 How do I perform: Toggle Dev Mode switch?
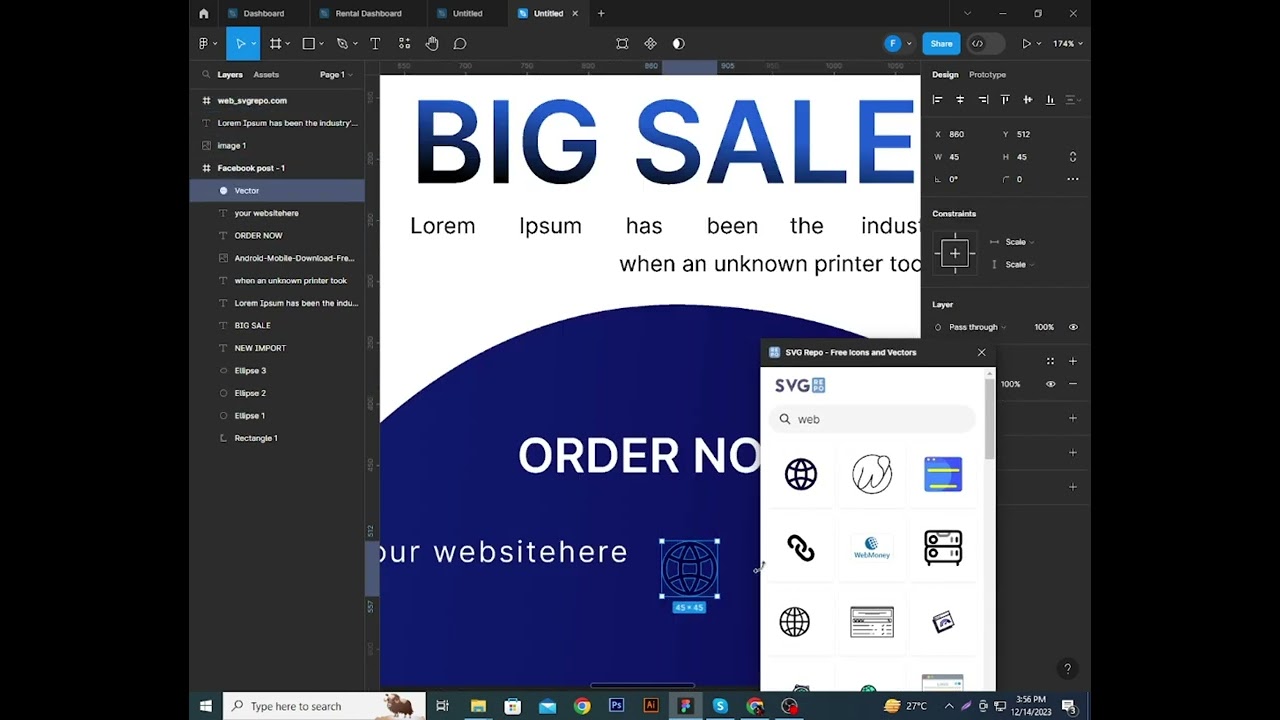pyautogui.click(x=985, y=44)
